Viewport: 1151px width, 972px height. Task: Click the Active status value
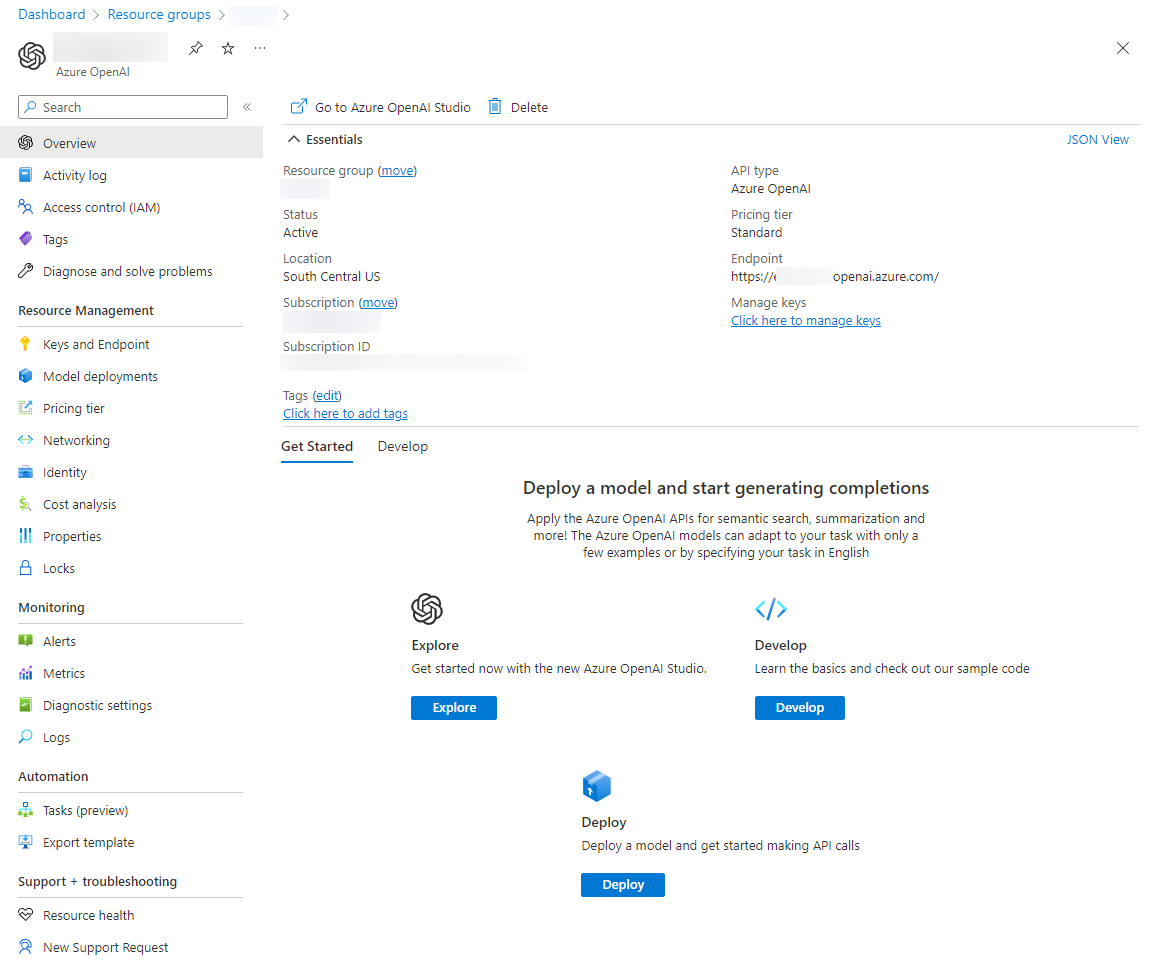(x=300, y=233)
